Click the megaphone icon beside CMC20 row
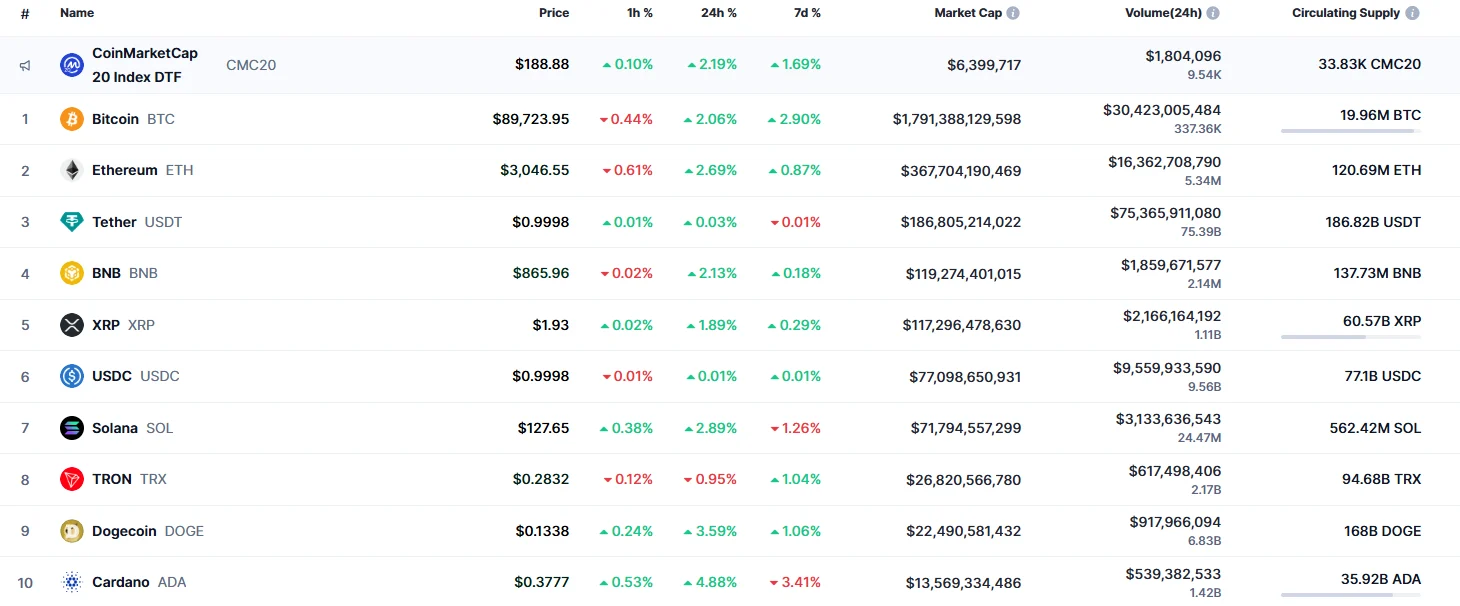1460x606 pixels. coord(25,66)
